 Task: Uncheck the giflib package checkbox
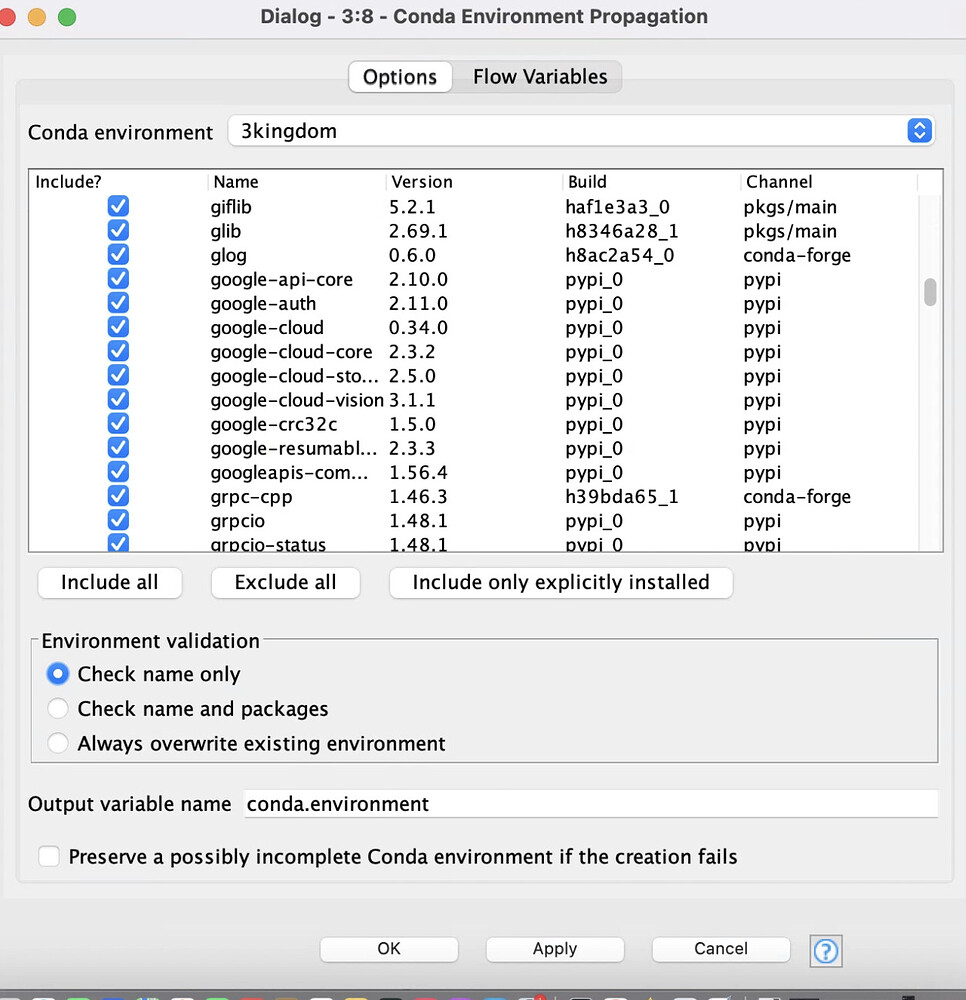coord(118,206)
